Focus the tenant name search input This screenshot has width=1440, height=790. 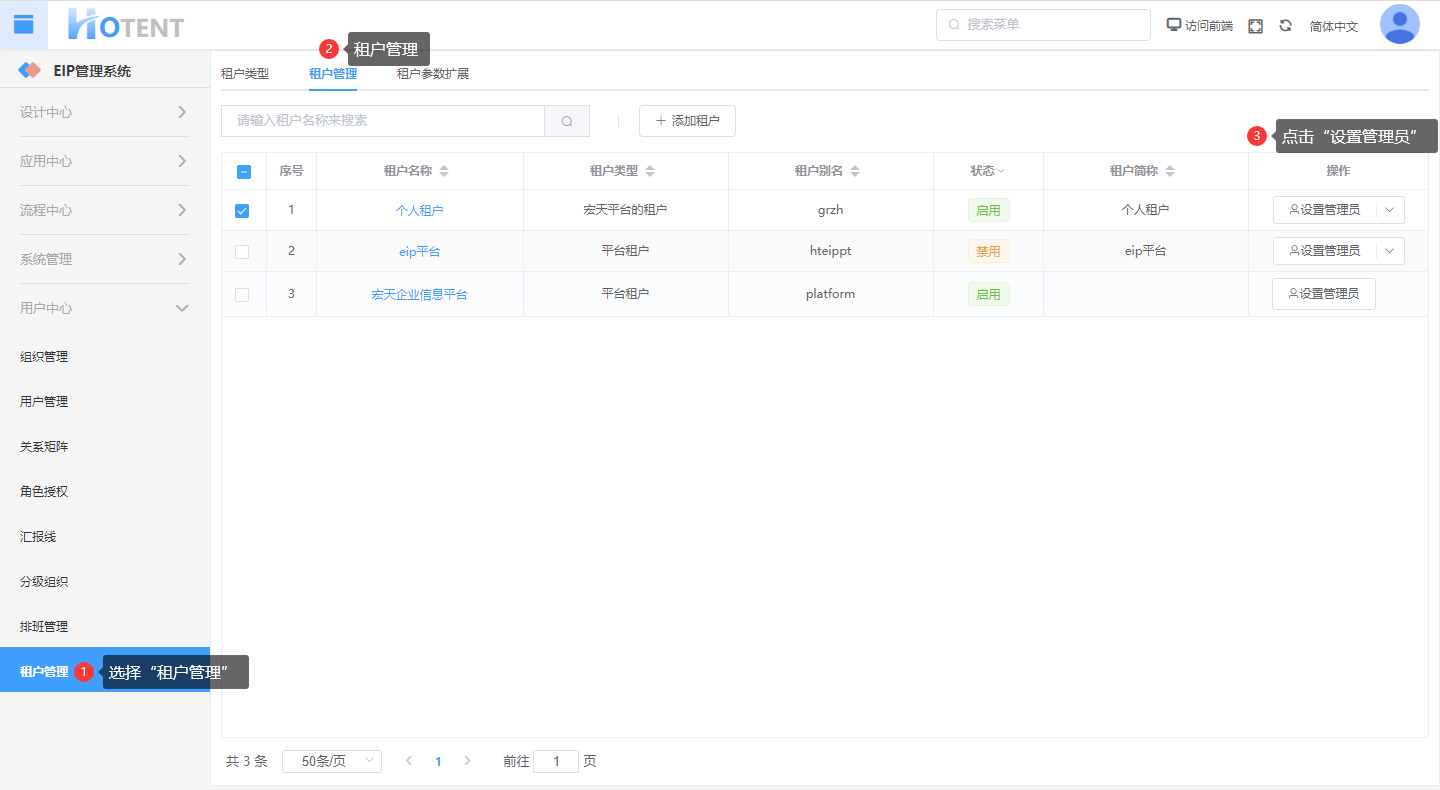click(x=383, y=121)
